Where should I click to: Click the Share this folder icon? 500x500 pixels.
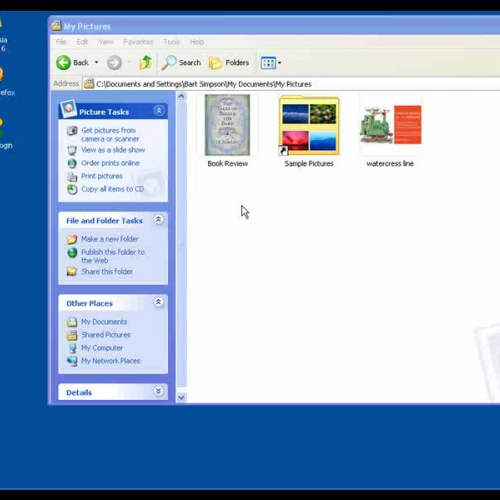pos(72,272)
